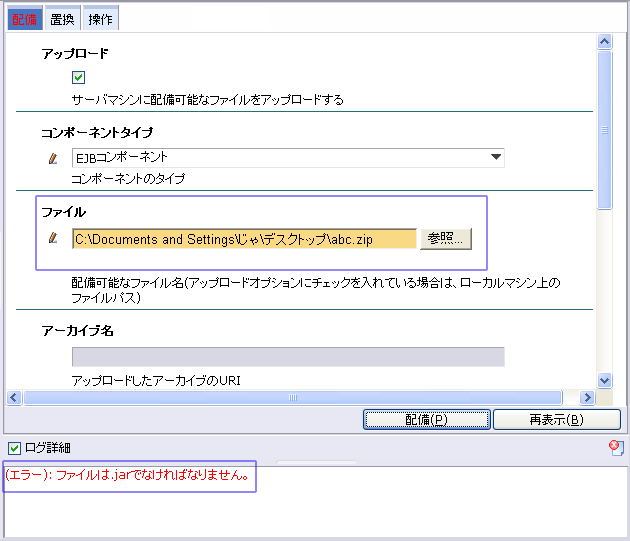This screenshot has width=630, height=541.
Task: Click the アーカイブ名 text field
Action: coord(288,357)
